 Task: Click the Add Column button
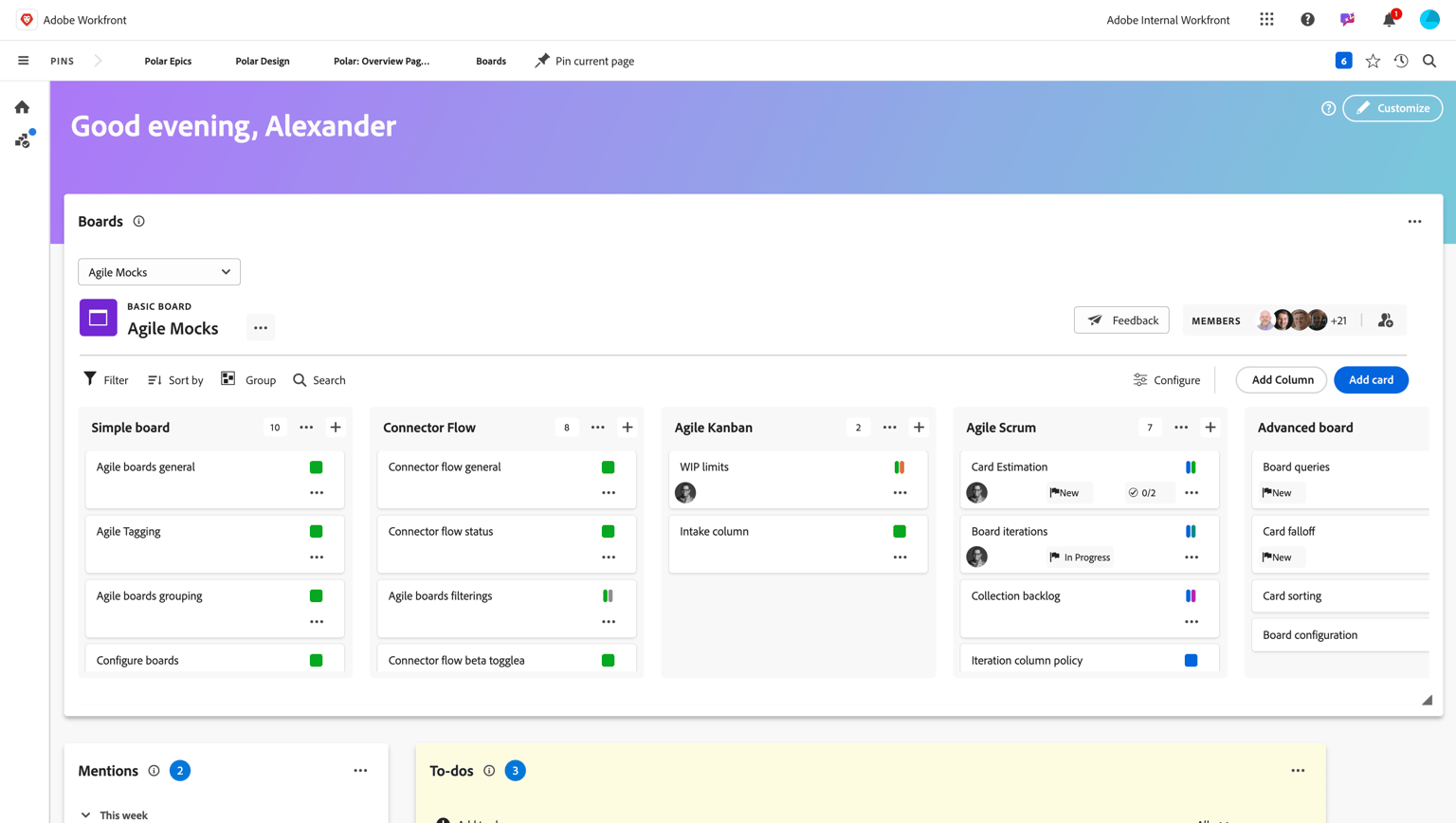(1282, 380)
